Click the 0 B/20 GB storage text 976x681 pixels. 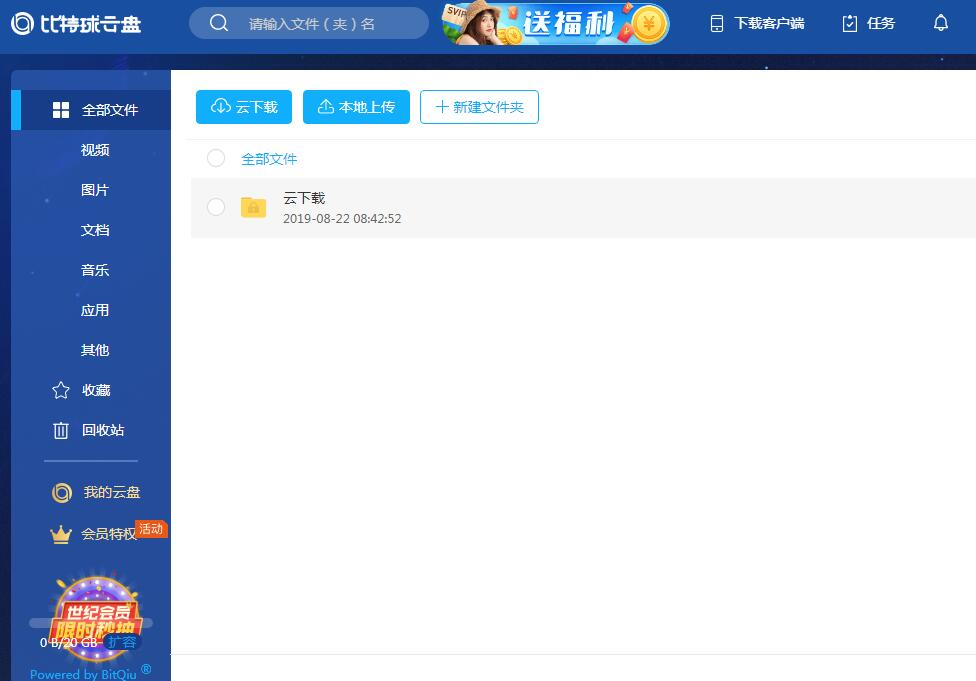[68, 642]
